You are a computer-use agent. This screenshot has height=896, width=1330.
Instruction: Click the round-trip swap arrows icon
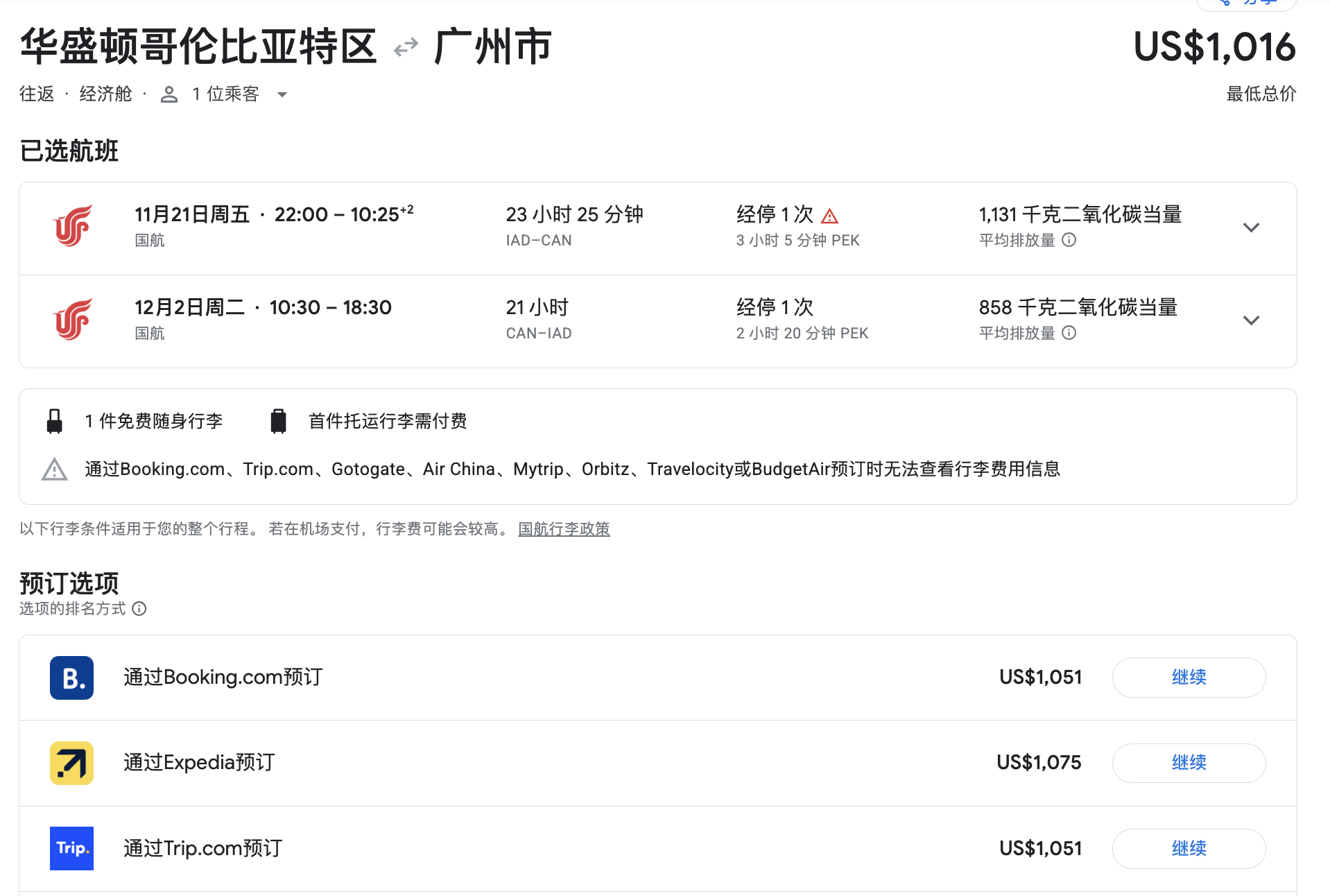406,47
